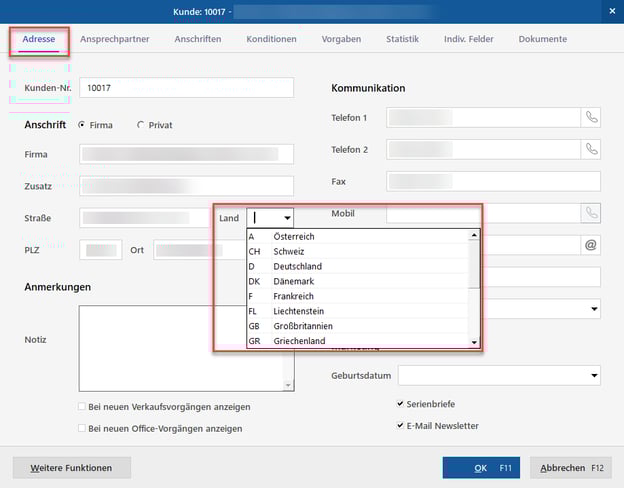Image resolution: width=624 pixels, height=488 pixels.
Task: Click the phone icon next to Telefon 2
Action: [x=591, y=150]
